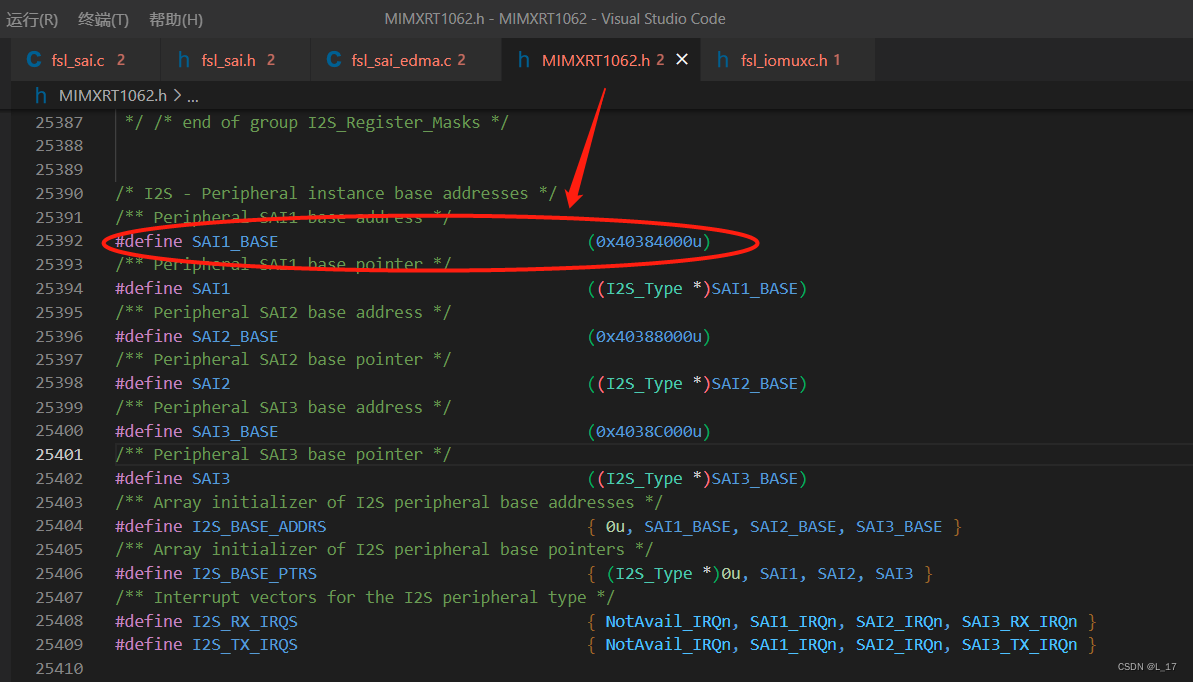Image resolution: width=1193 pixels, height=682 pixels.
Task: Click the hex value 0x4038C000u
Action: point(649,432)
